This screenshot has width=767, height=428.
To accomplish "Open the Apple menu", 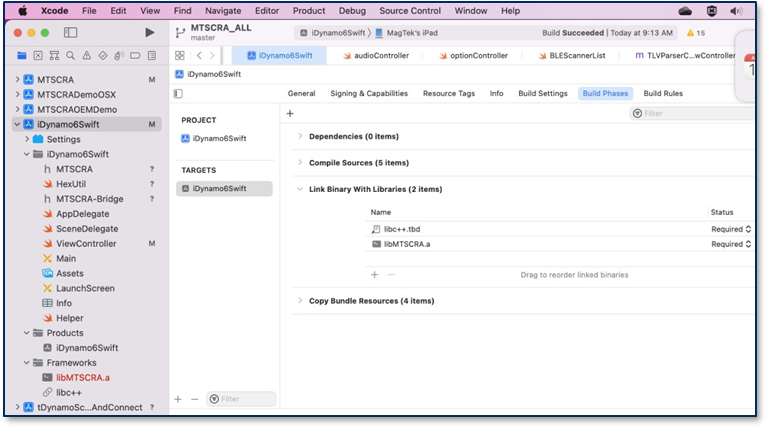I will (x=23, y=11).
